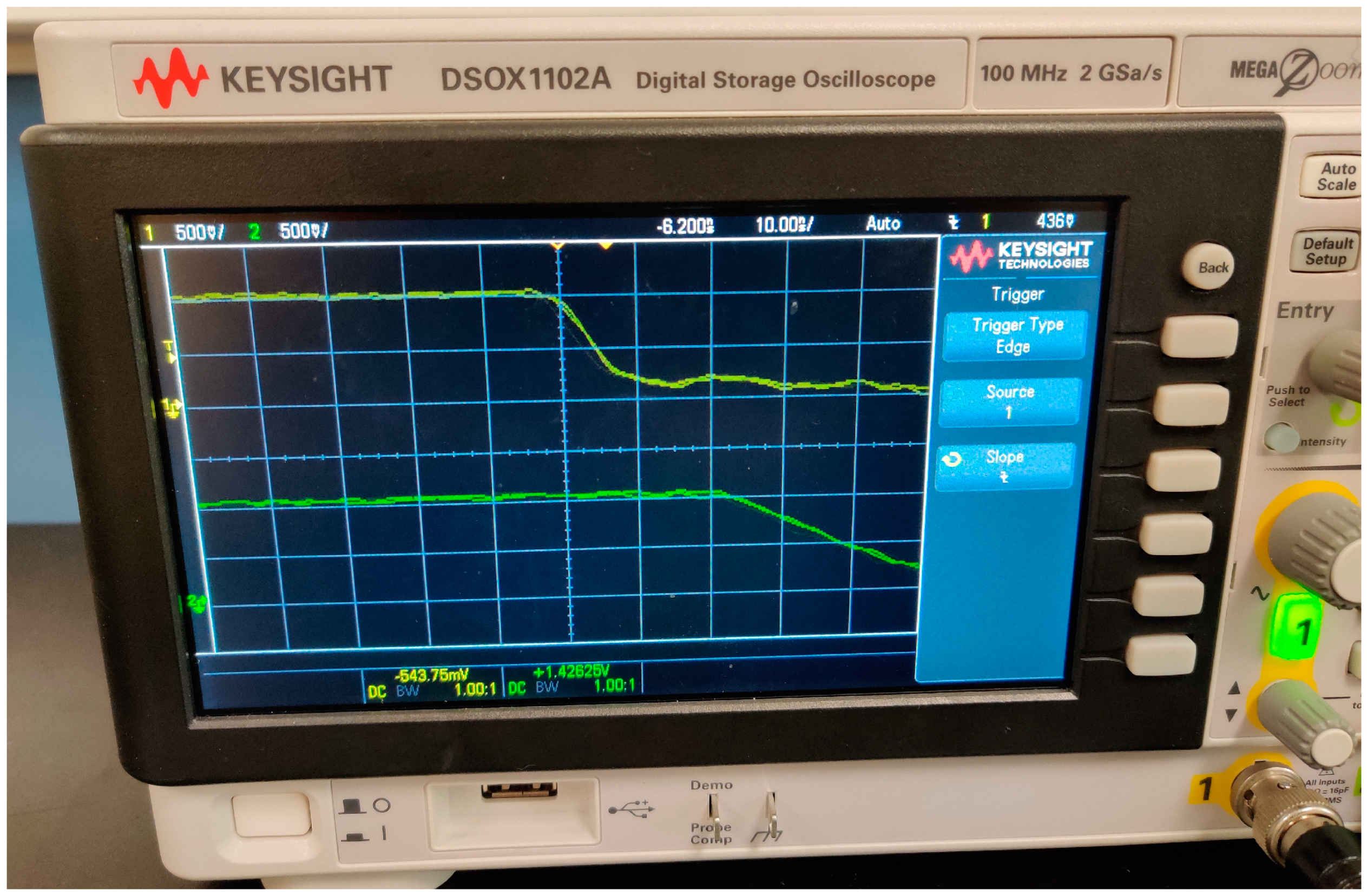
Task: Tap the channel 2 DC coupling label
Action: [517, 689]
